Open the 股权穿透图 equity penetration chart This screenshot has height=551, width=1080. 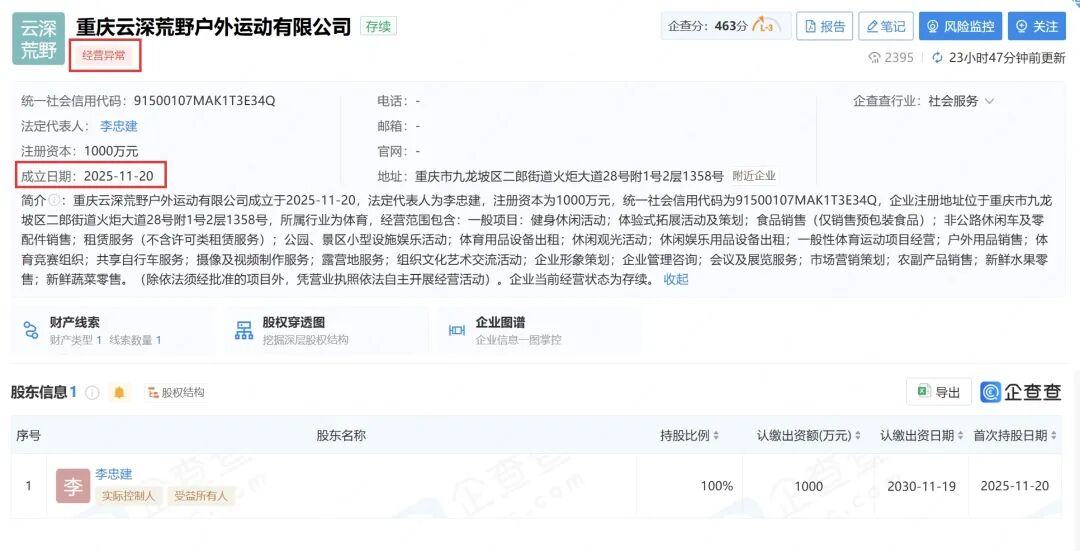pos(294,331)
